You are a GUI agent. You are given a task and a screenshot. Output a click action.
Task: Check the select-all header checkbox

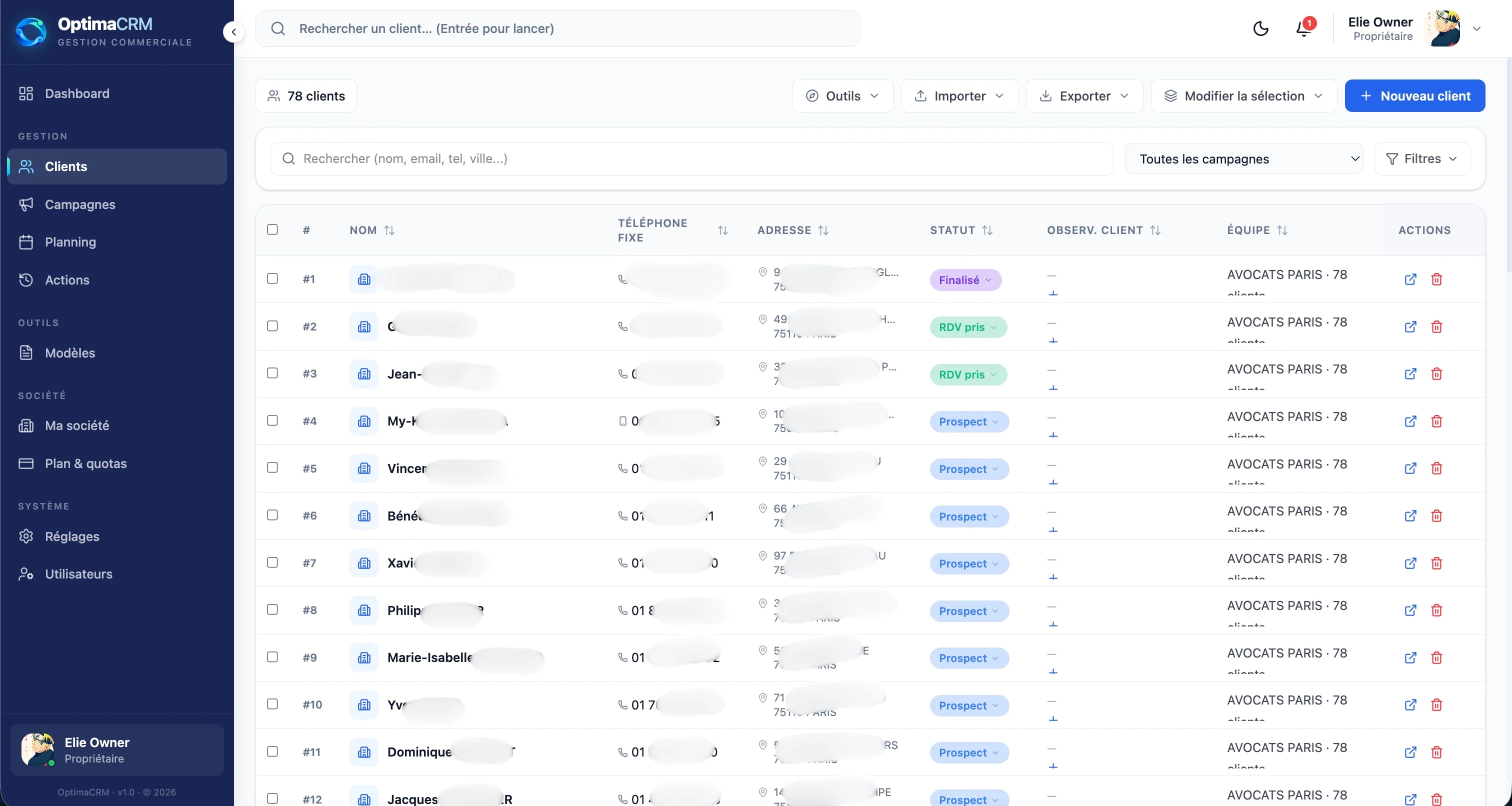coord(272,229)
